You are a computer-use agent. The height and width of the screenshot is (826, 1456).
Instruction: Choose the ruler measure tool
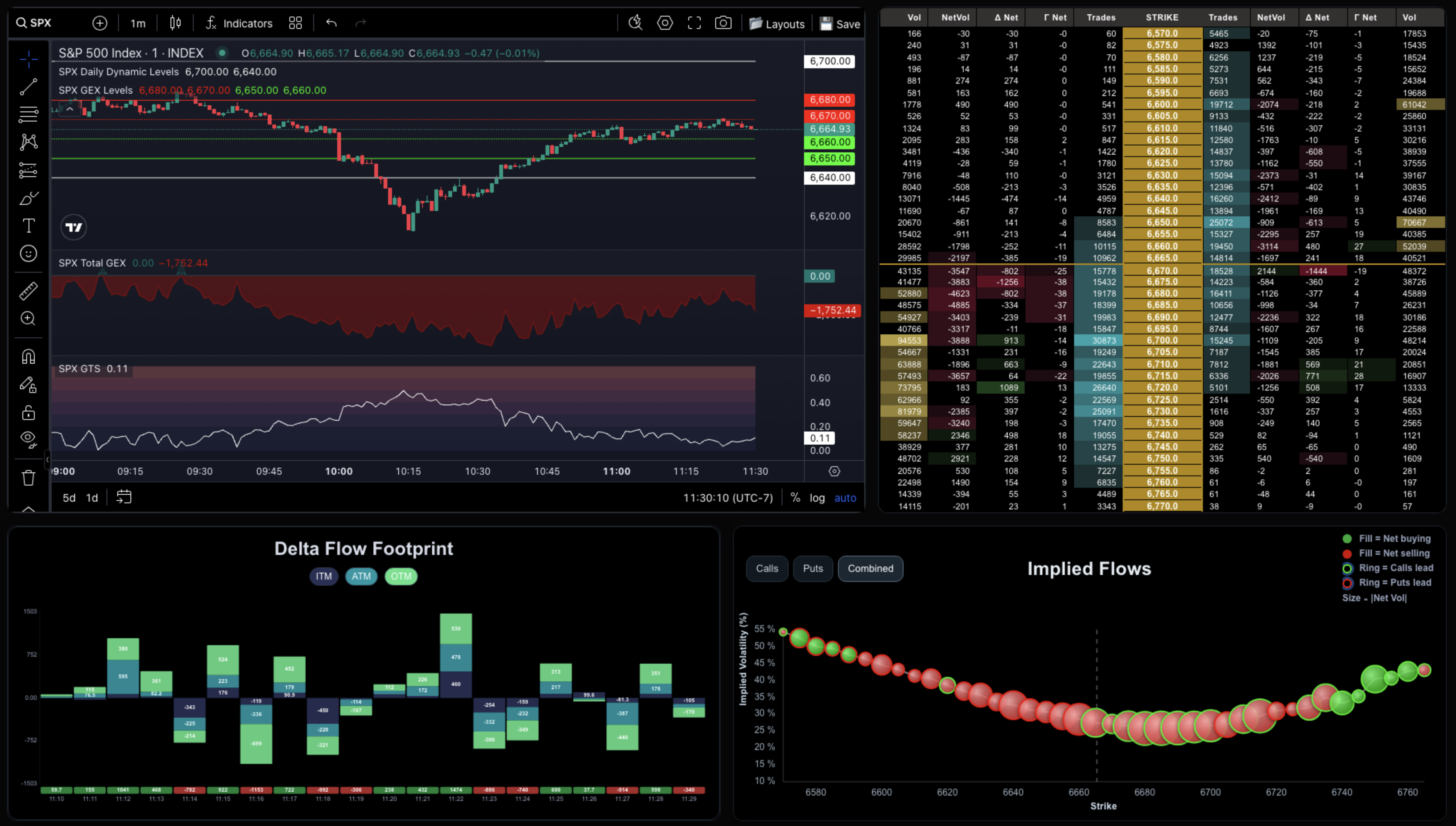point(29,291)
